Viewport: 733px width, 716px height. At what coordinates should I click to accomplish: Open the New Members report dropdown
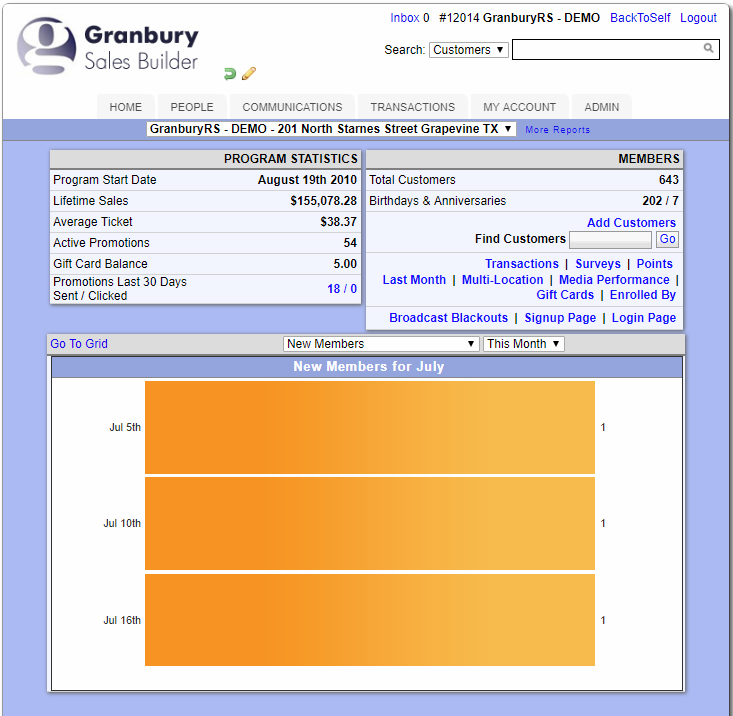point(381,344)
